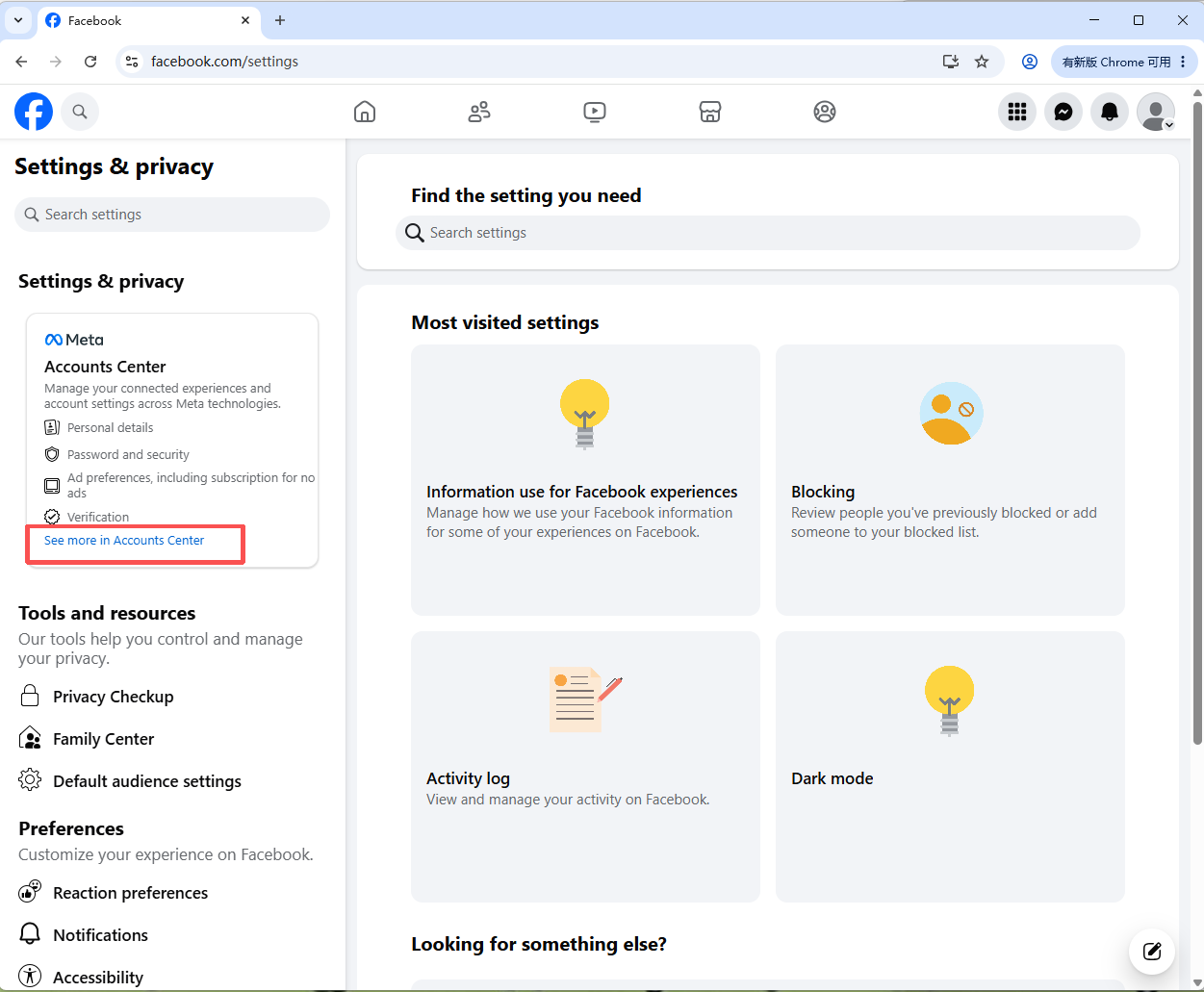
Task: Open the Facebook search magnifier button
Action: click(80, 112)
